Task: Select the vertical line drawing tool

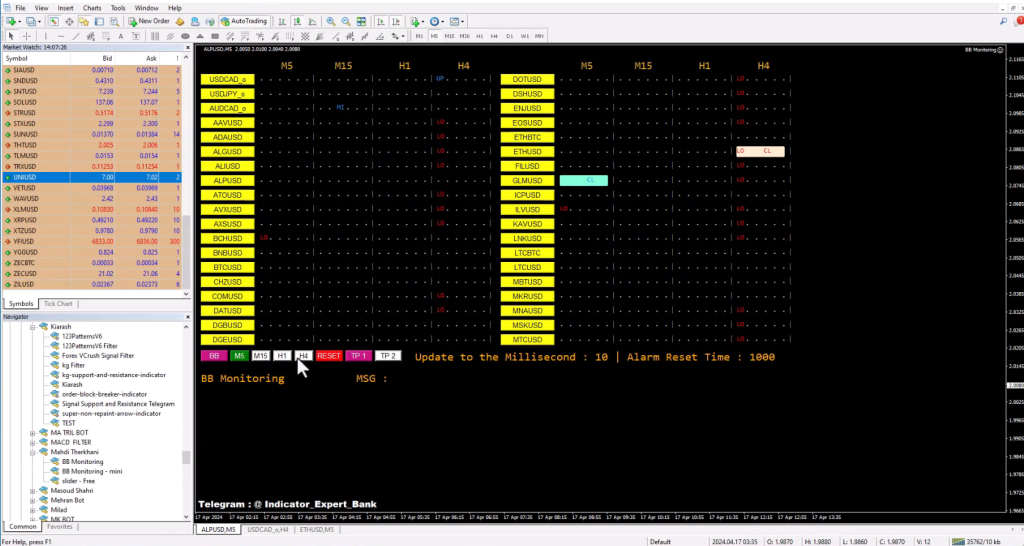Action: pyautogui.click(x=46, y=36)
